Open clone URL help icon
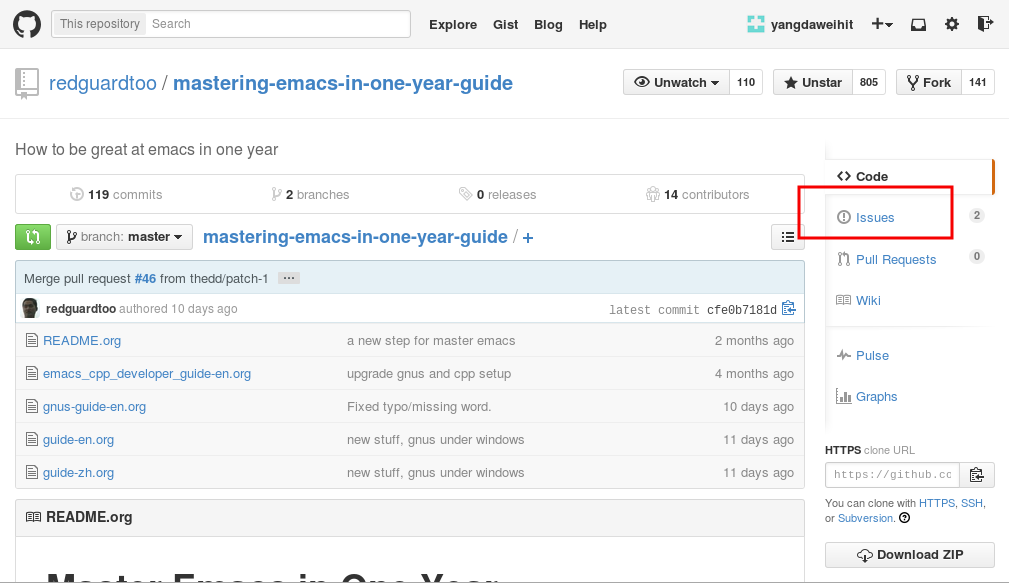 click(x=905, y=518)
